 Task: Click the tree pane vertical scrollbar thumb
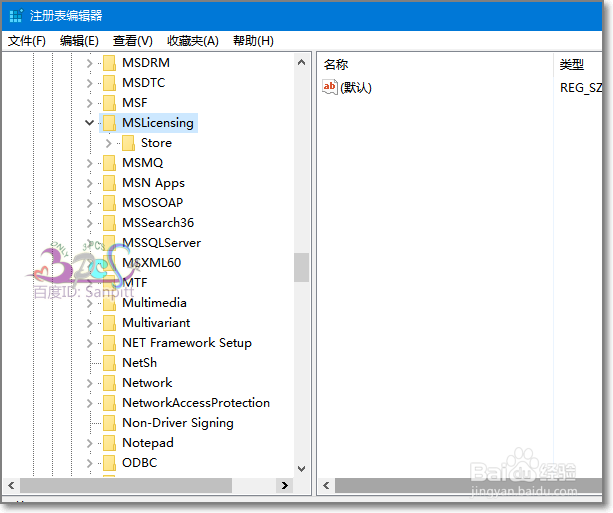(301, 267)
